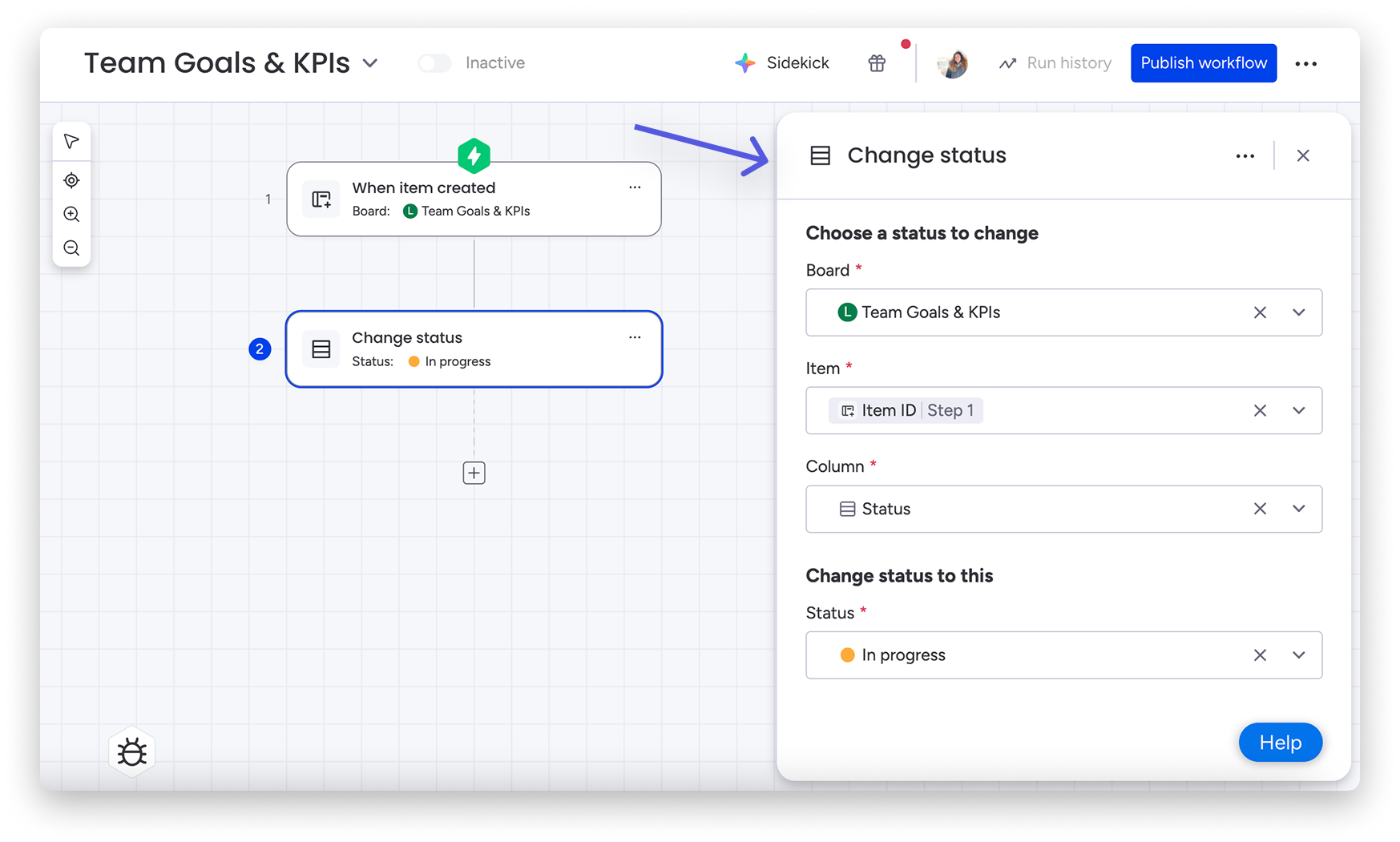Open the gift box notifications
Viewport: 1400px width, 842px height.
877,62
